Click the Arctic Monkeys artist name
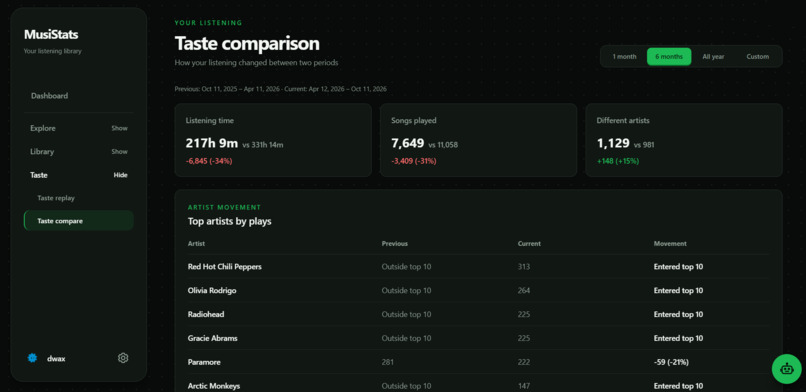806x392 pixels. 214,386
